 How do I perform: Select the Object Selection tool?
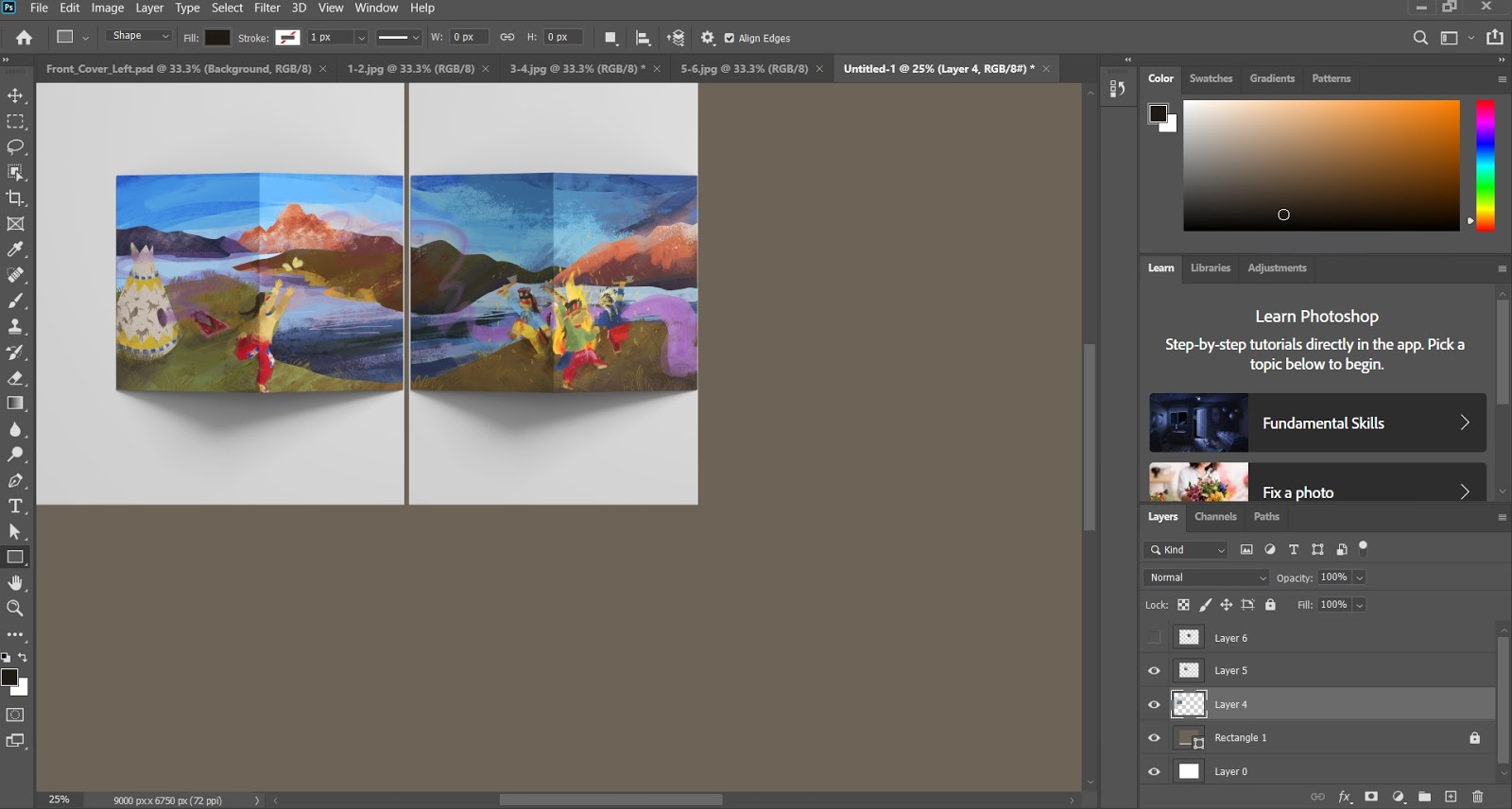coord(15,172)
